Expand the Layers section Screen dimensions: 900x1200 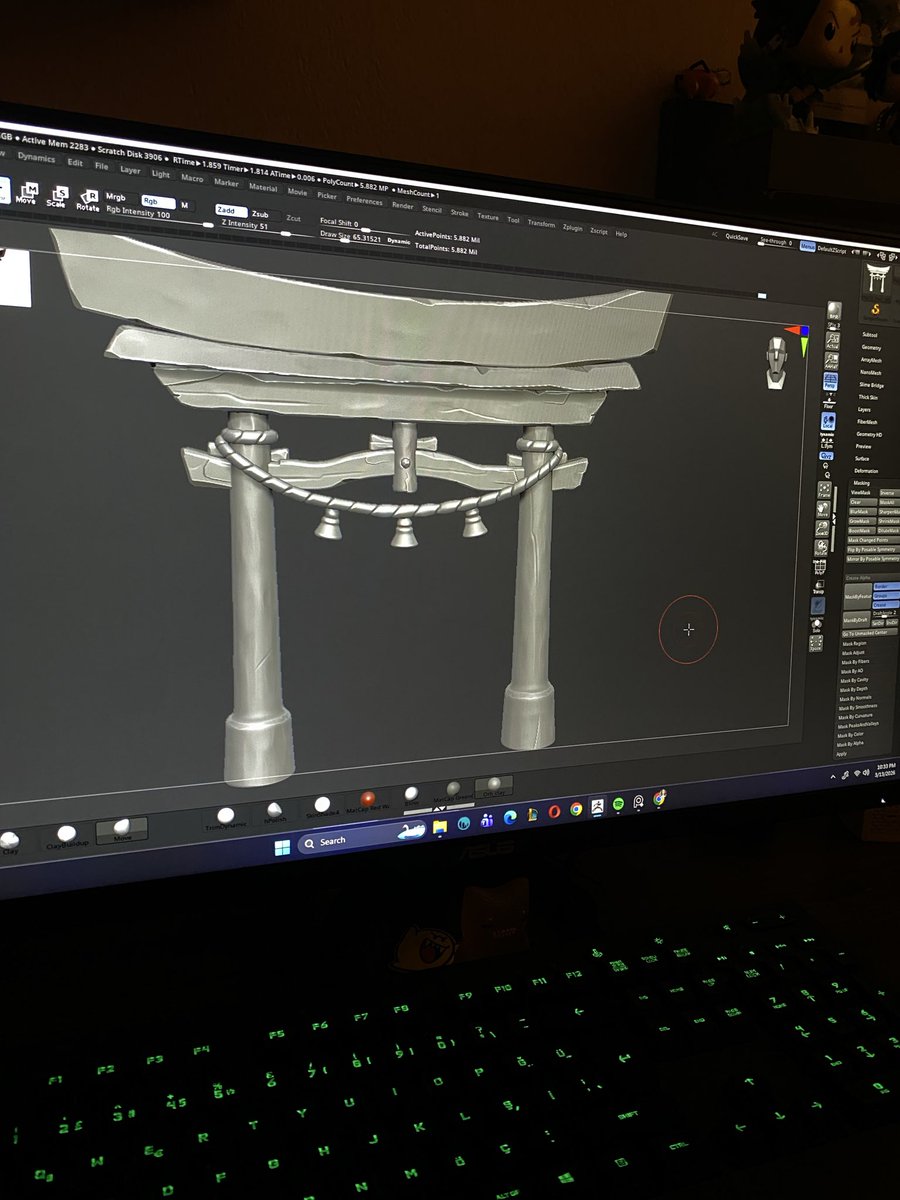(864, 410)
